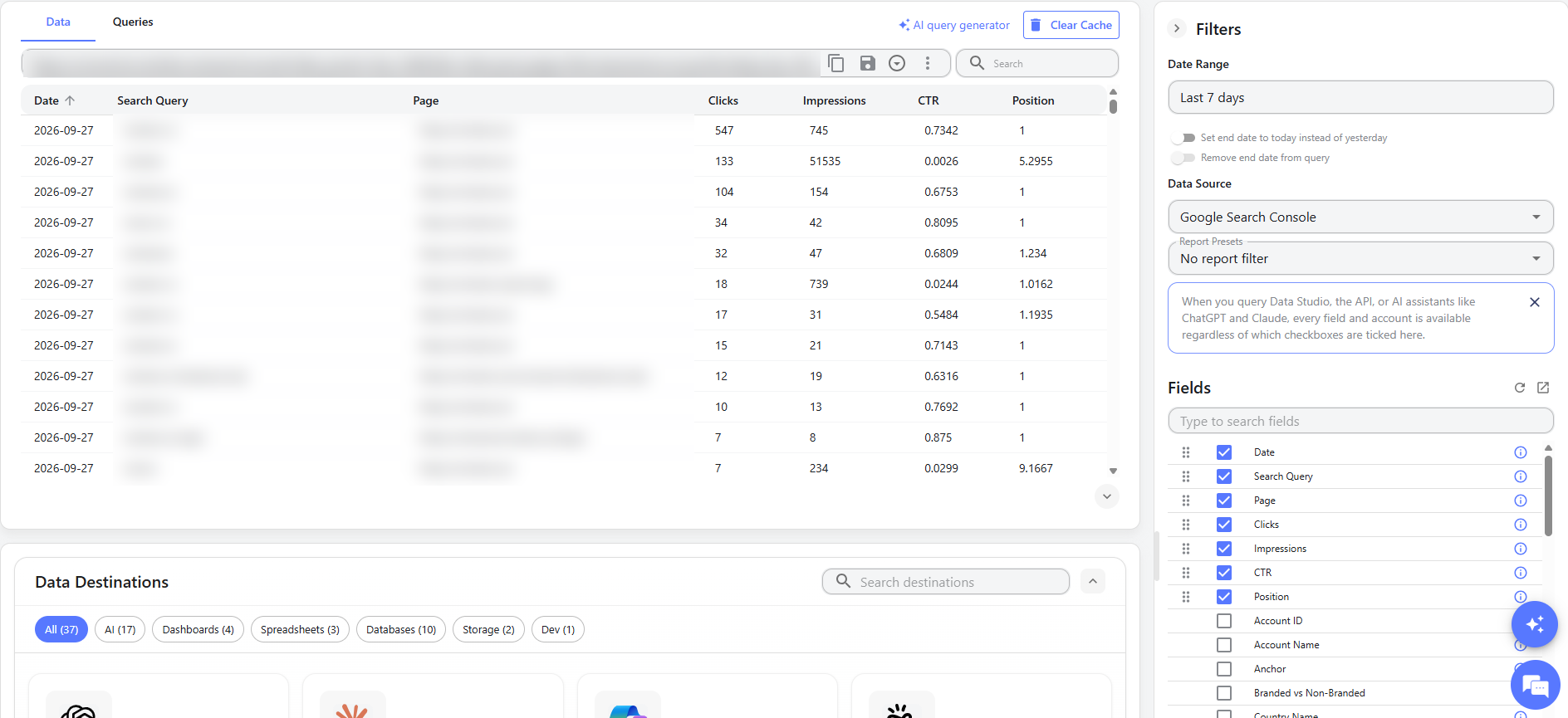Collapse the Filters panel chevron
Viewport: 1568px width, 718px height.
coord(1177,28)
